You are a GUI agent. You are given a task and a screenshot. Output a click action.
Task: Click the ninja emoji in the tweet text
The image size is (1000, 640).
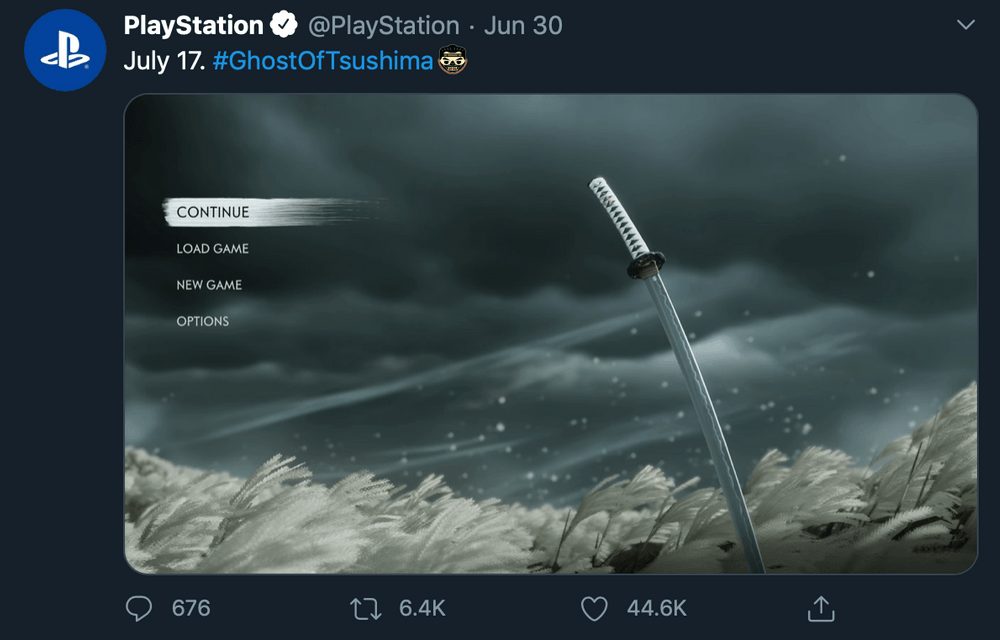(x=452, y=61)
